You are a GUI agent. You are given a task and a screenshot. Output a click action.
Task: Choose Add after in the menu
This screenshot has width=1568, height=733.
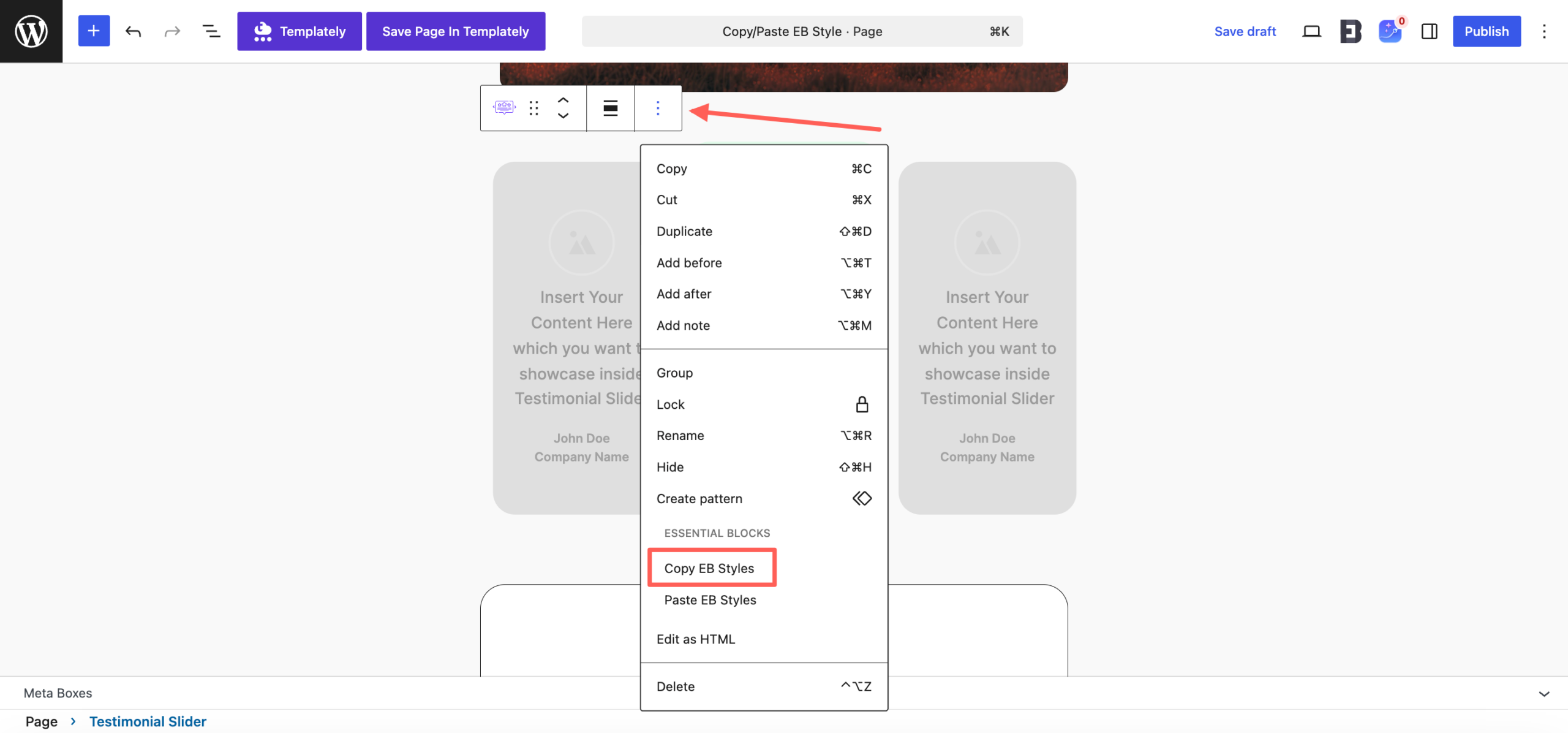click(x=764, y=294)
